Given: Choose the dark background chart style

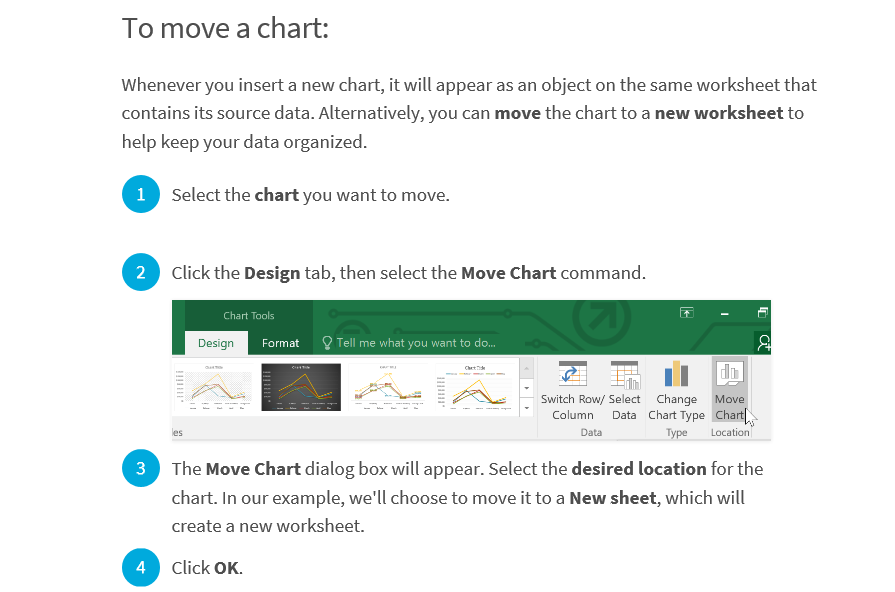Looking at the screenshot, I should click(301, 387).
